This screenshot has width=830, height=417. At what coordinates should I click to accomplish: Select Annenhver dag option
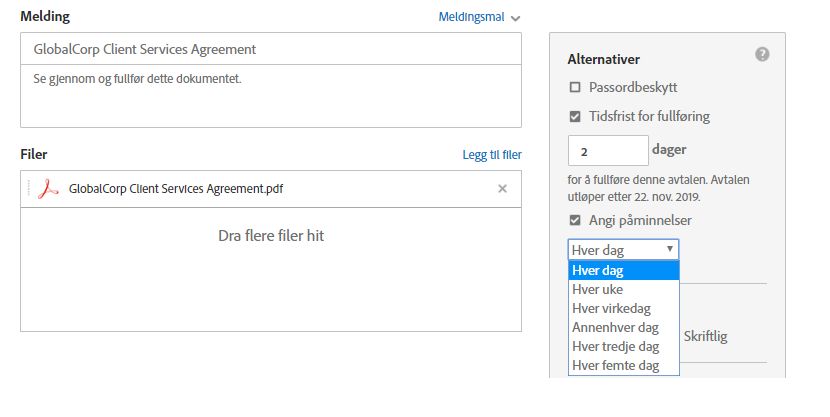[x=624, y=328]
